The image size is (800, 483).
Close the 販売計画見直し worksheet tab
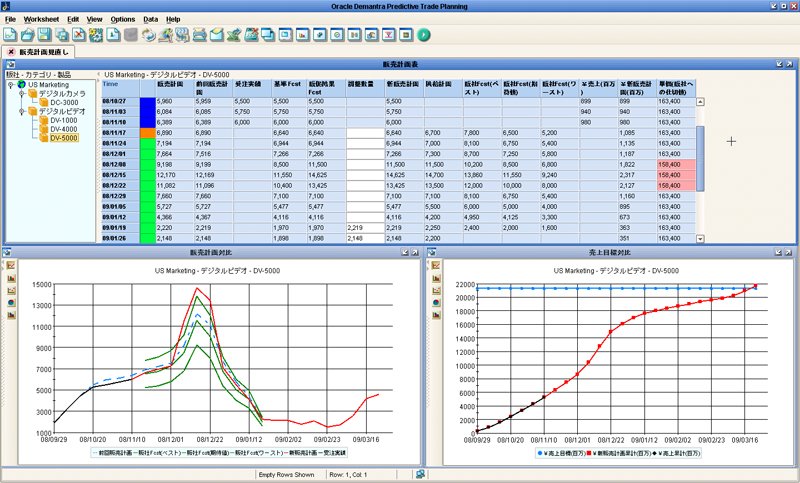[x=11, y=52]
